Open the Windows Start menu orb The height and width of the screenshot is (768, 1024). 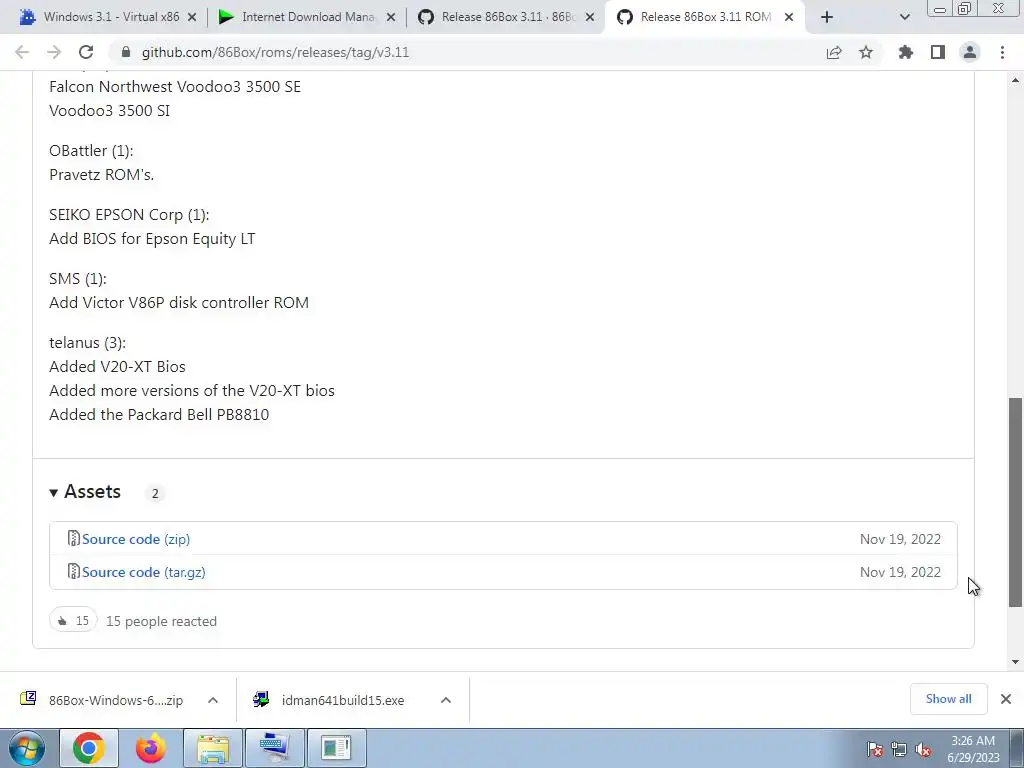[x=26, y=748]
